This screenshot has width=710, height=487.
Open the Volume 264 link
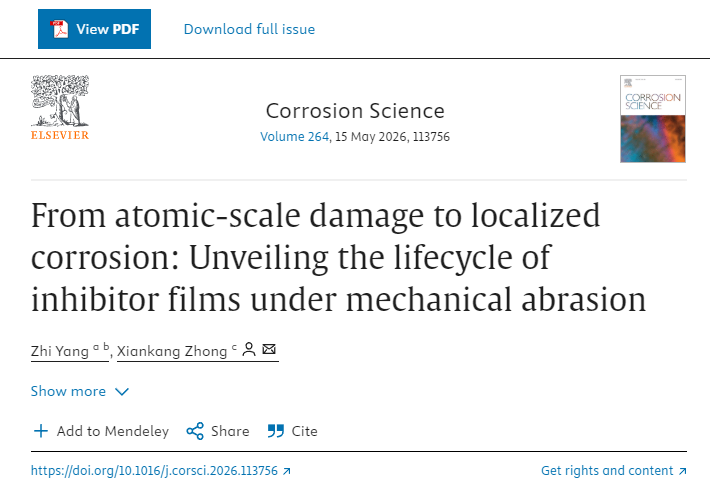point(294,136)
